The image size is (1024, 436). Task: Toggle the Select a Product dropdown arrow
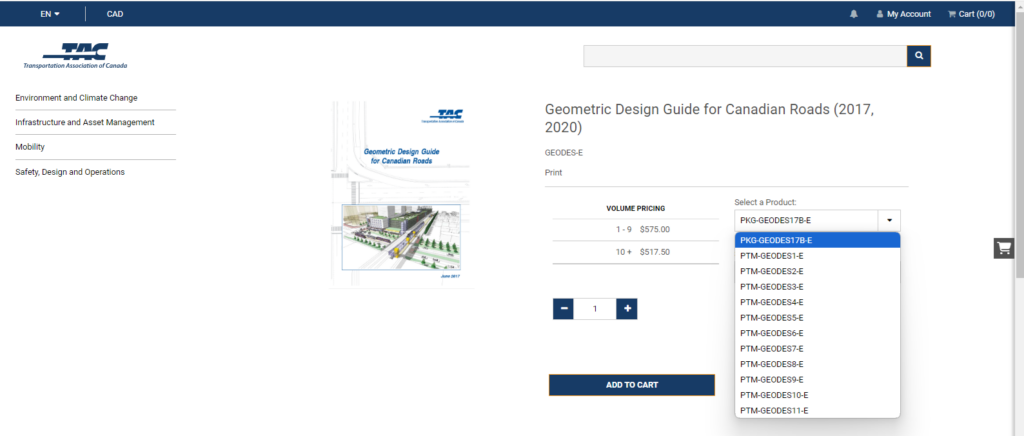[889, 221]
